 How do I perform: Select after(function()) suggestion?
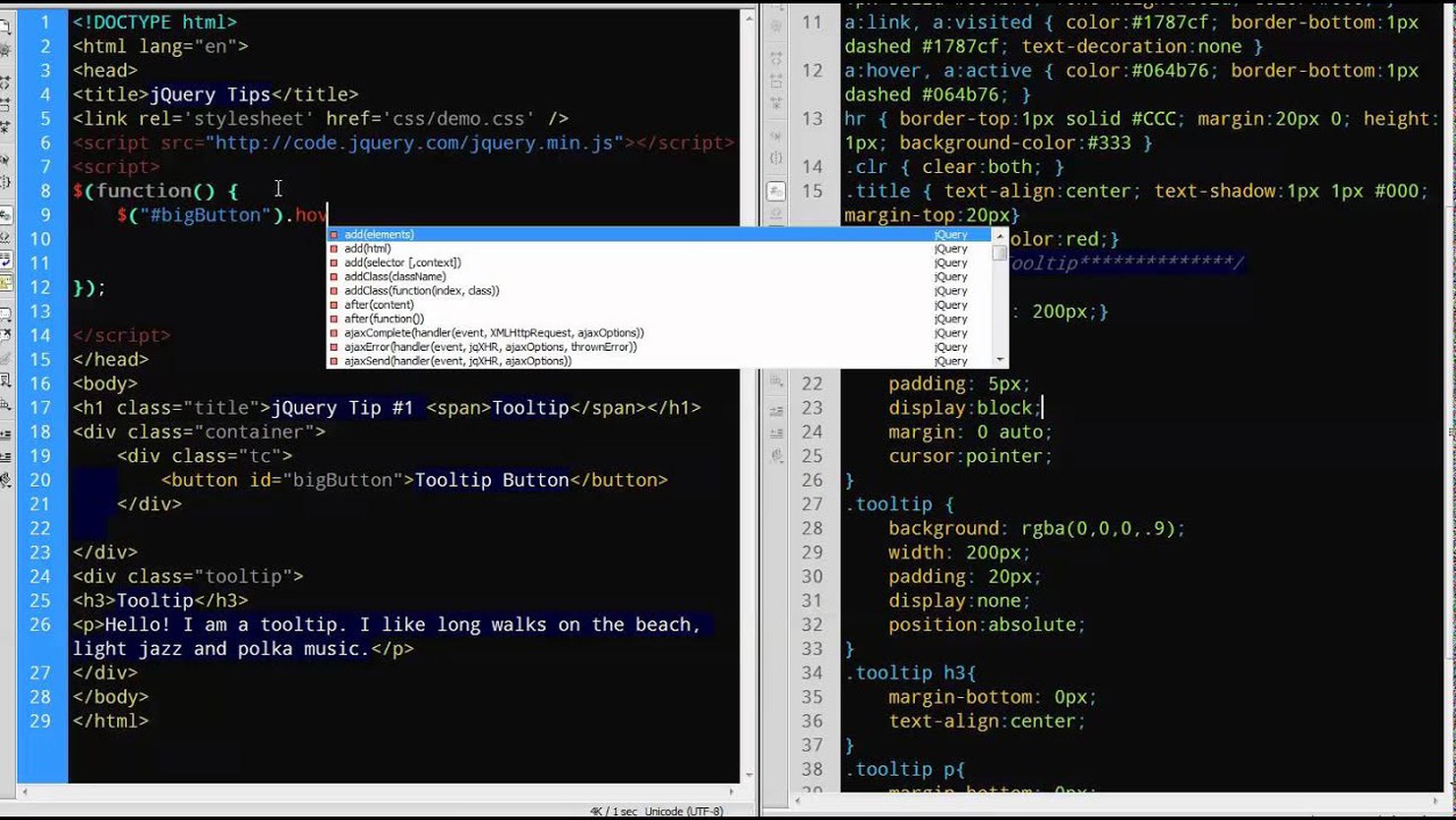659,319
